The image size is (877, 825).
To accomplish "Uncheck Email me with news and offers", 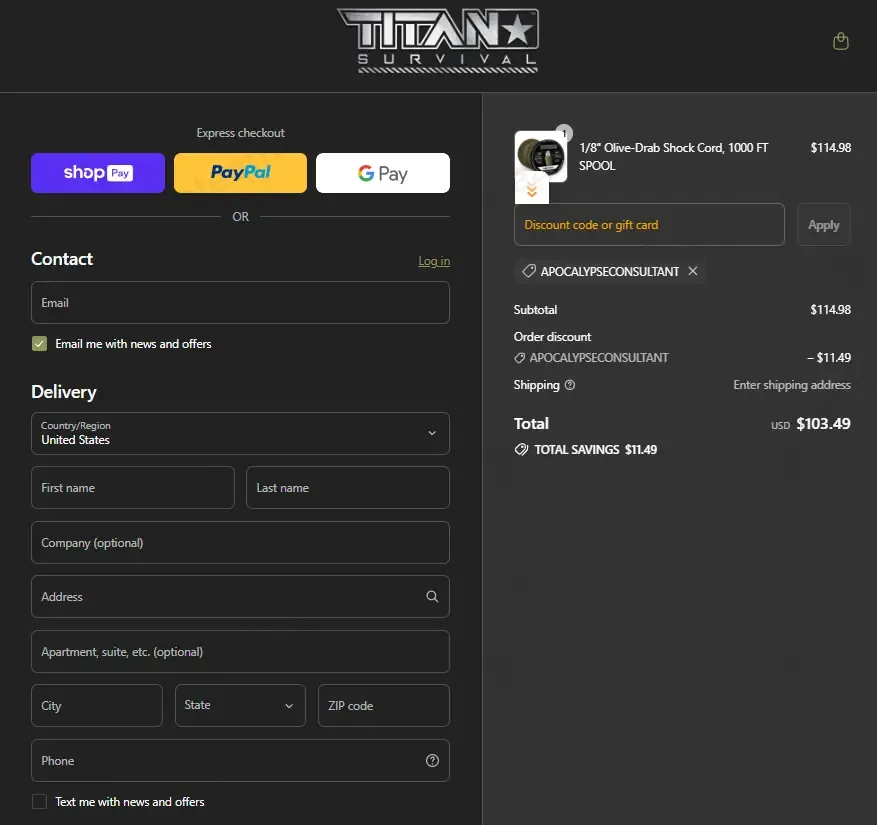I will click(39, 343).
